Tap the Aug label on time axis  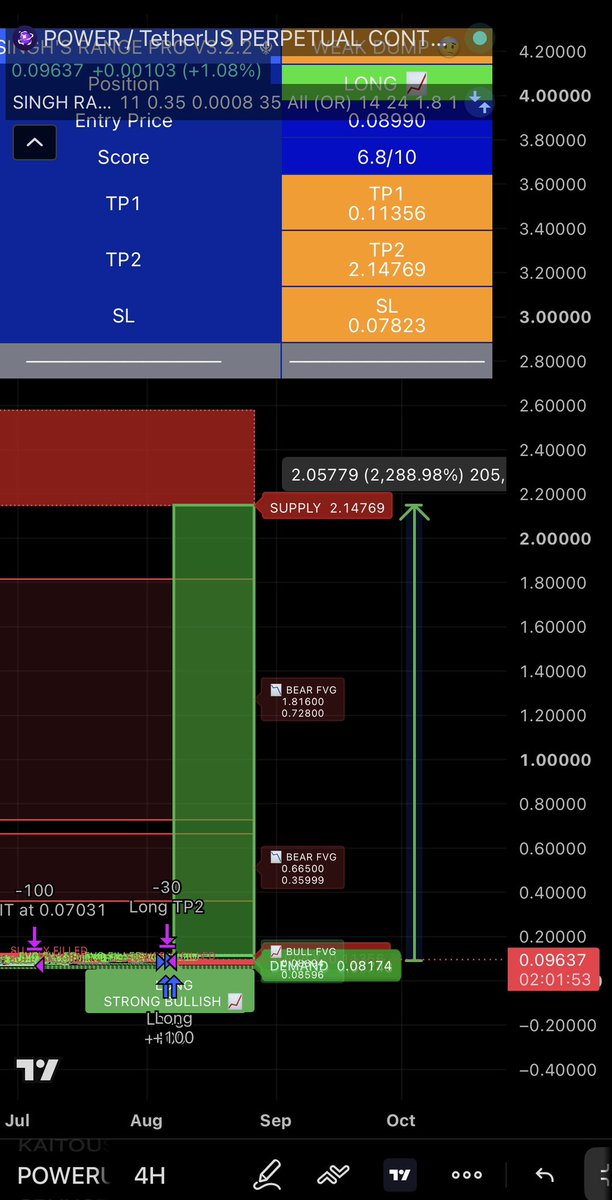click(146, 1120)
